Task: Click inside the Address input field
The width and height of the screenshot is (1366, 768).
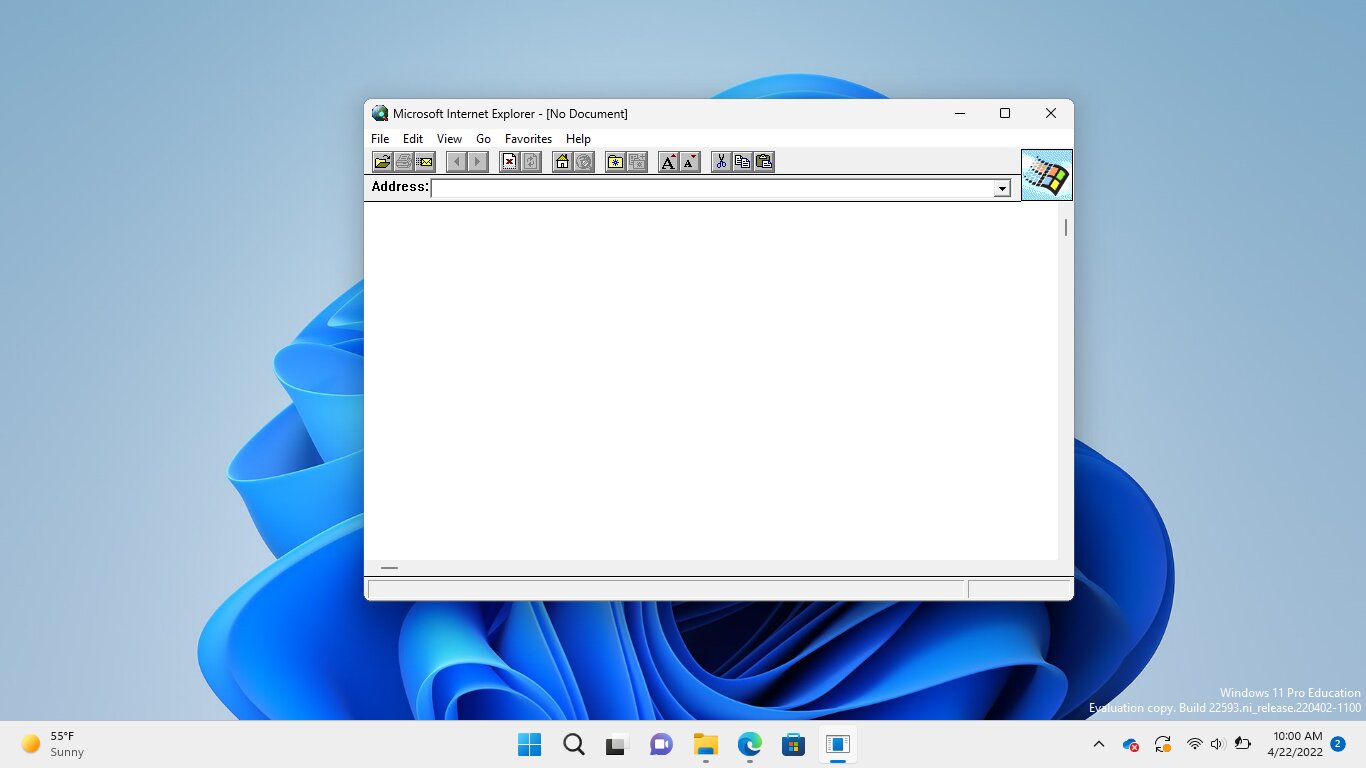Action: tap(713, 189)
